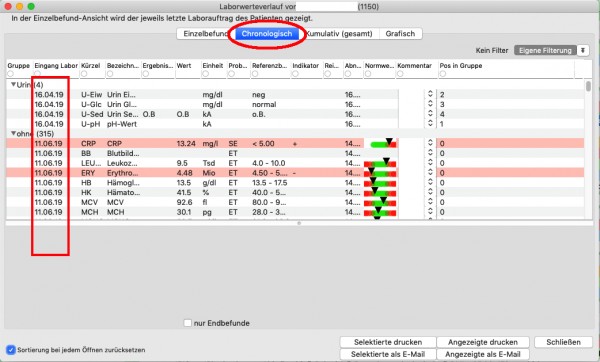The image size is (600, 362).
Task: Select the Chronologisch tab
Action: (x=267, y=34)
